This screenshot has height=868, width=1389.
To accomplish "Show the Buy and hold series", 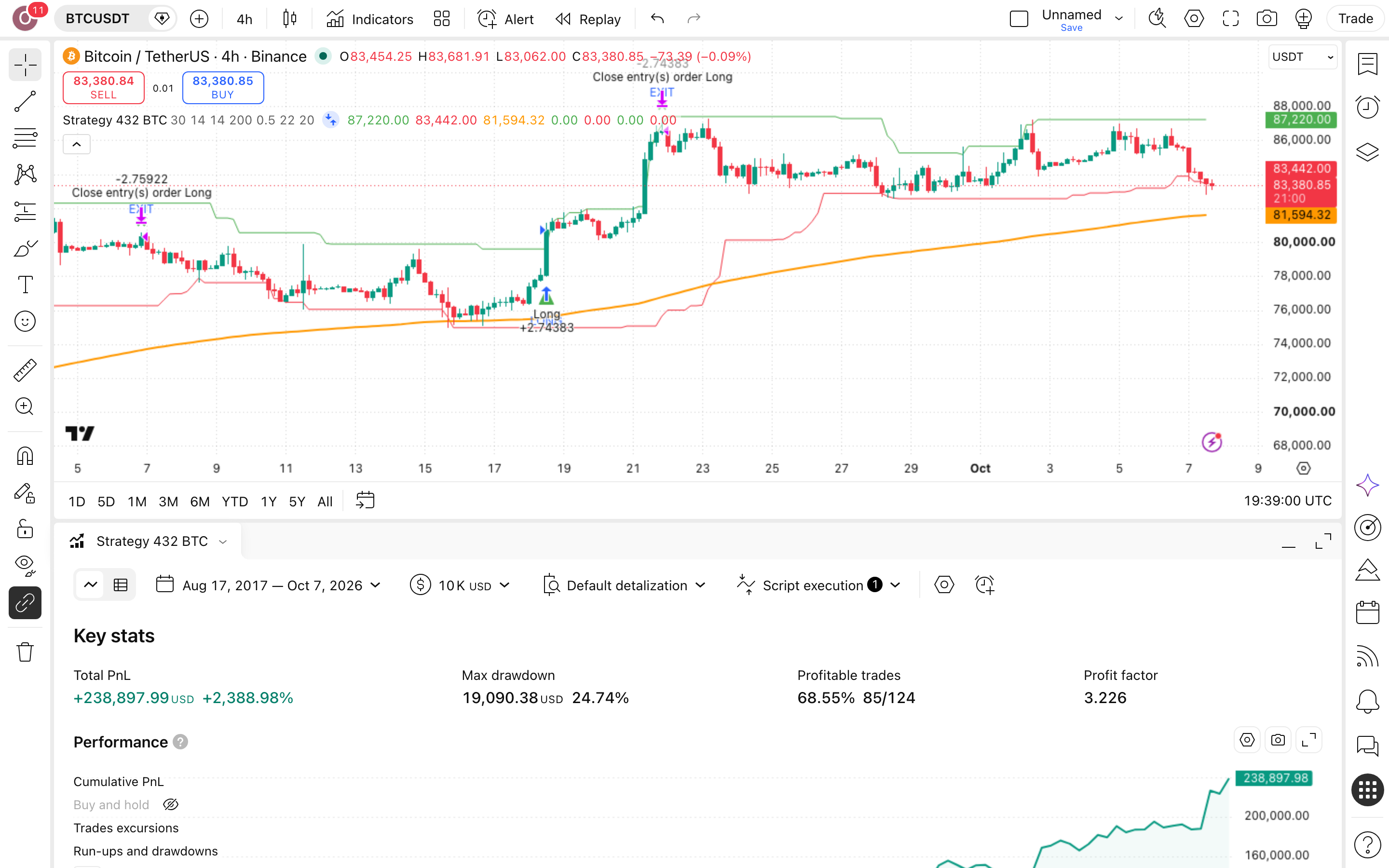I will [170, 804].
